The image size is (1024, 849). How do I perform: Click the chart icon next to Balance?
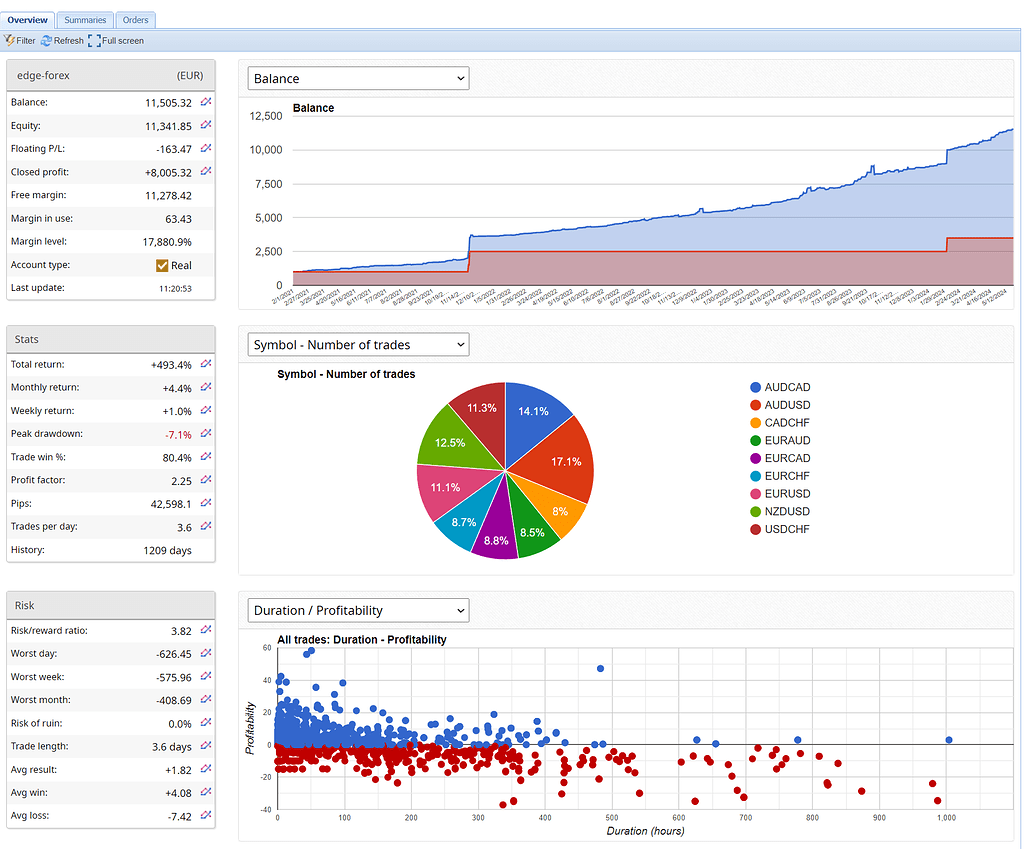click(x=206, y=102)
